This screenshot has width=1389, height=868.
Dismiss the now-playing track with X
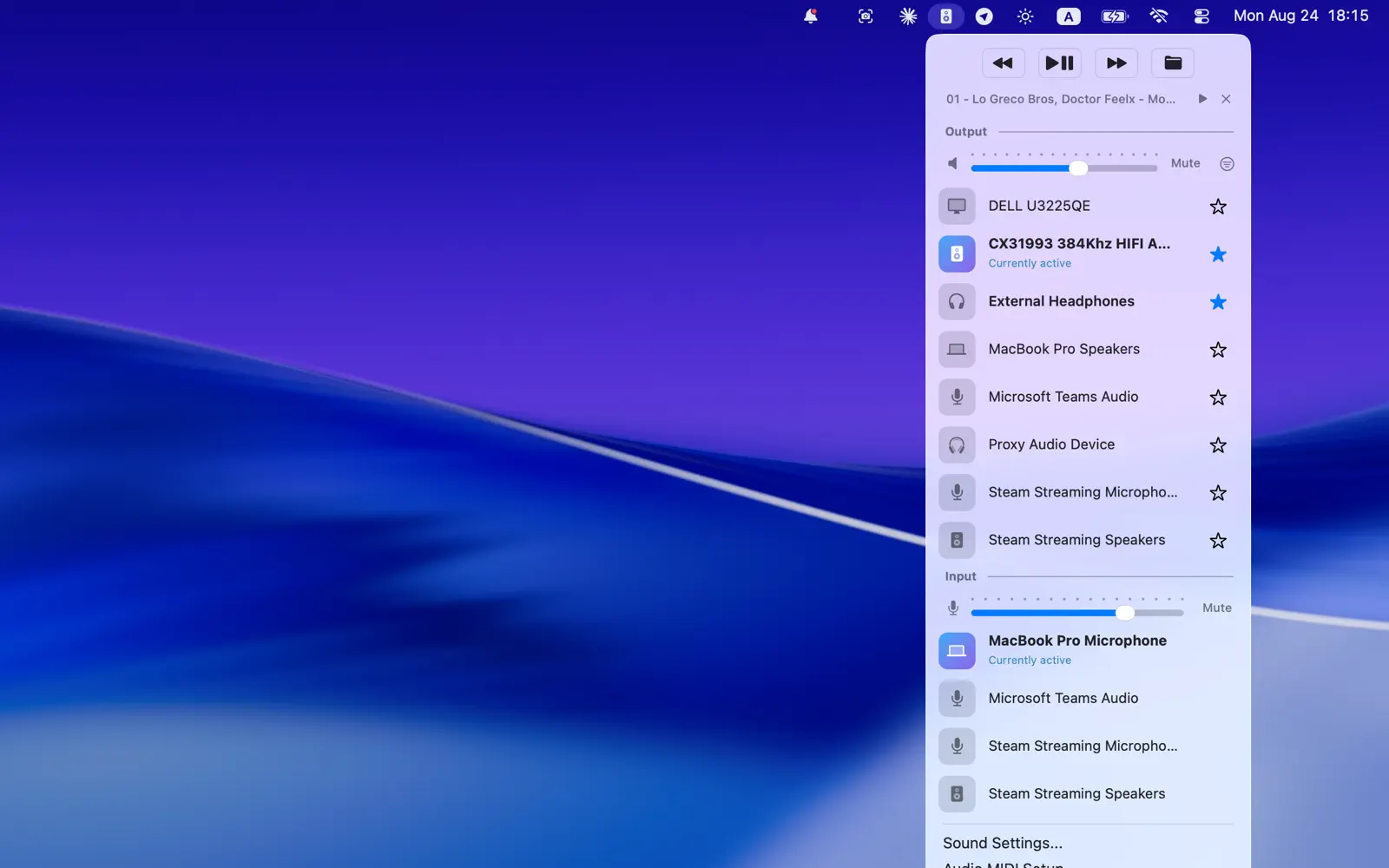coord(1226,99)
